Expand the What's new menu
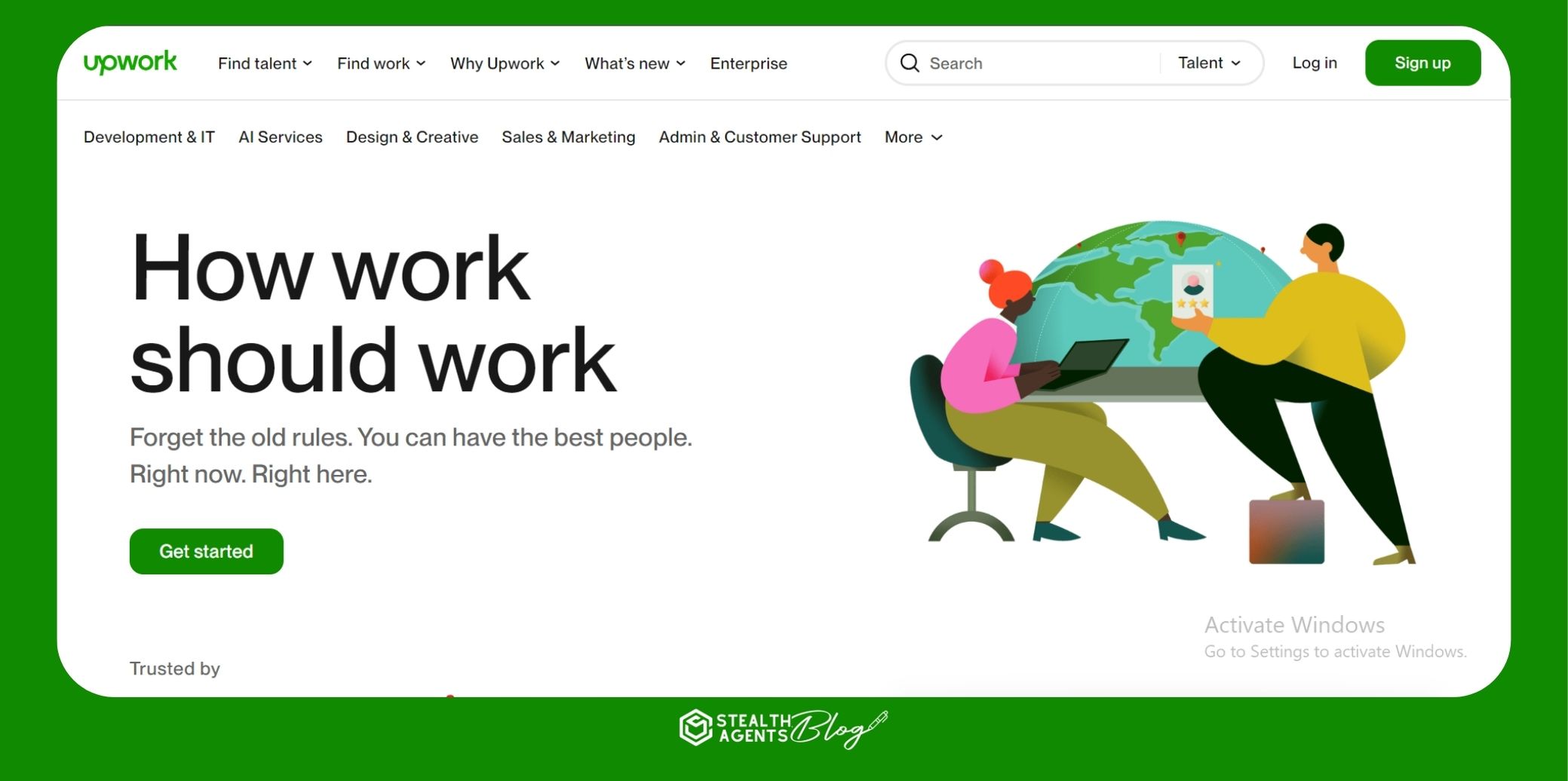Screen dimensions: 1568x781 tap(634, 63)
